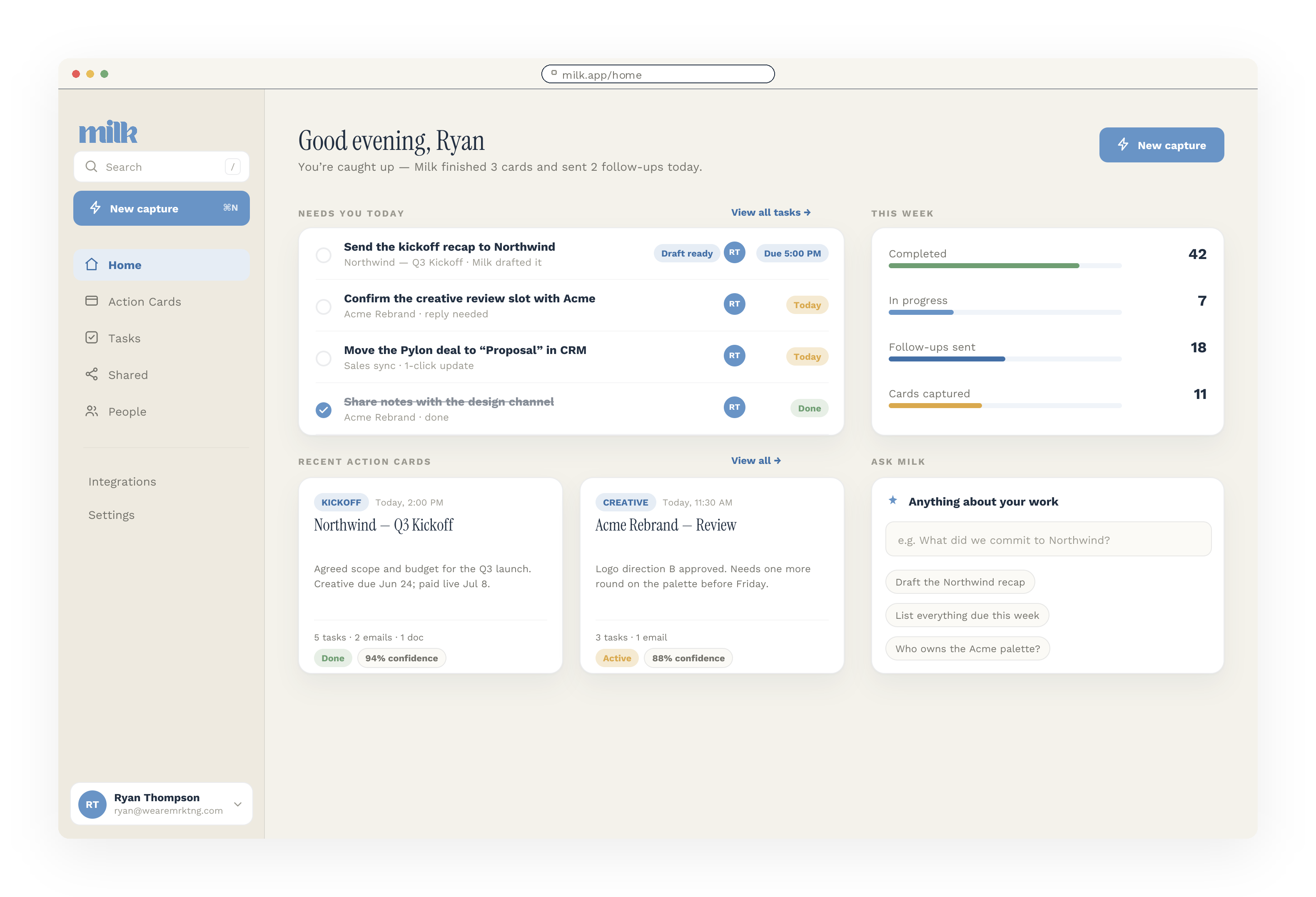Viewport: 1316px width, 897px height.
Task: Open Settings in the sidebar
Action: pyautogui.click(x=112, y=515)
